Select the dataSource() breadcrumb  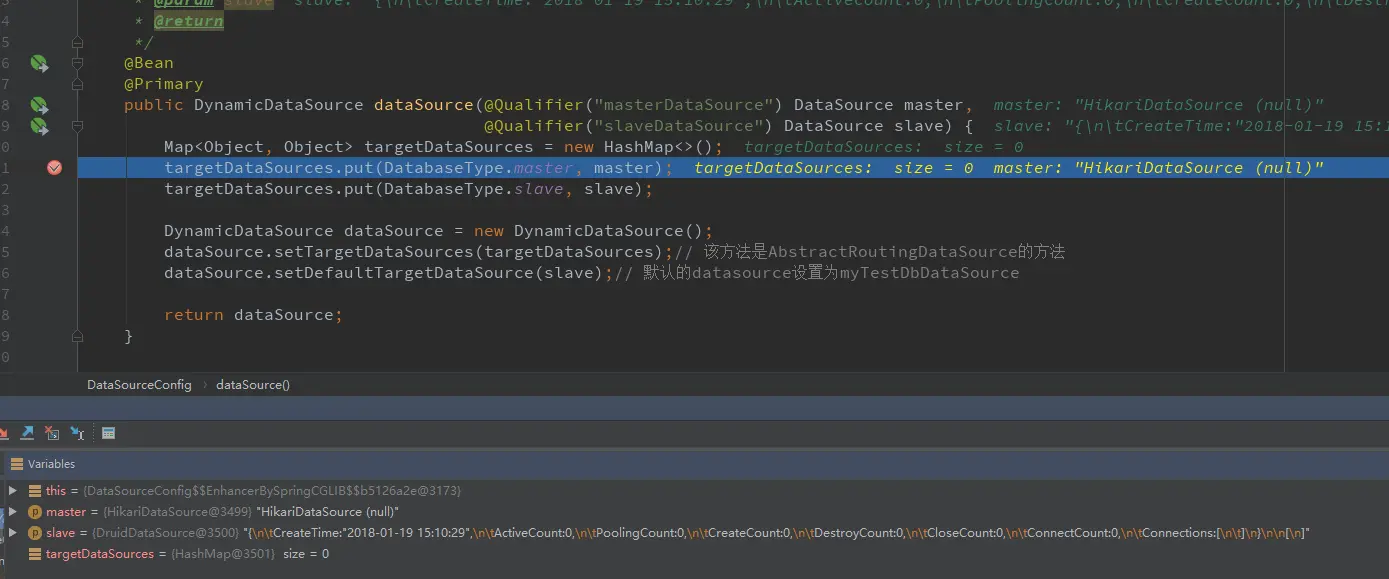[253, 384]
